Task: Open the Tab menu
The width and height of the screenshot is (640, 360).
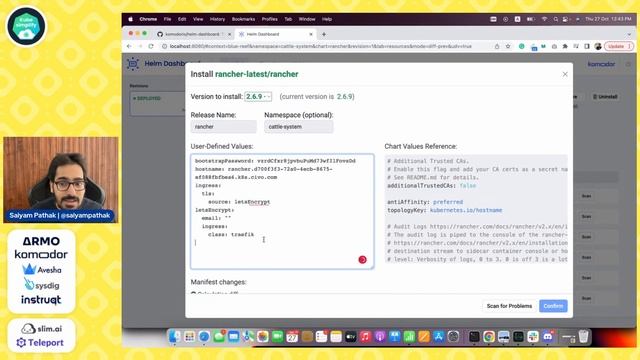Action: pyautogui.click(x=288, y=19)
